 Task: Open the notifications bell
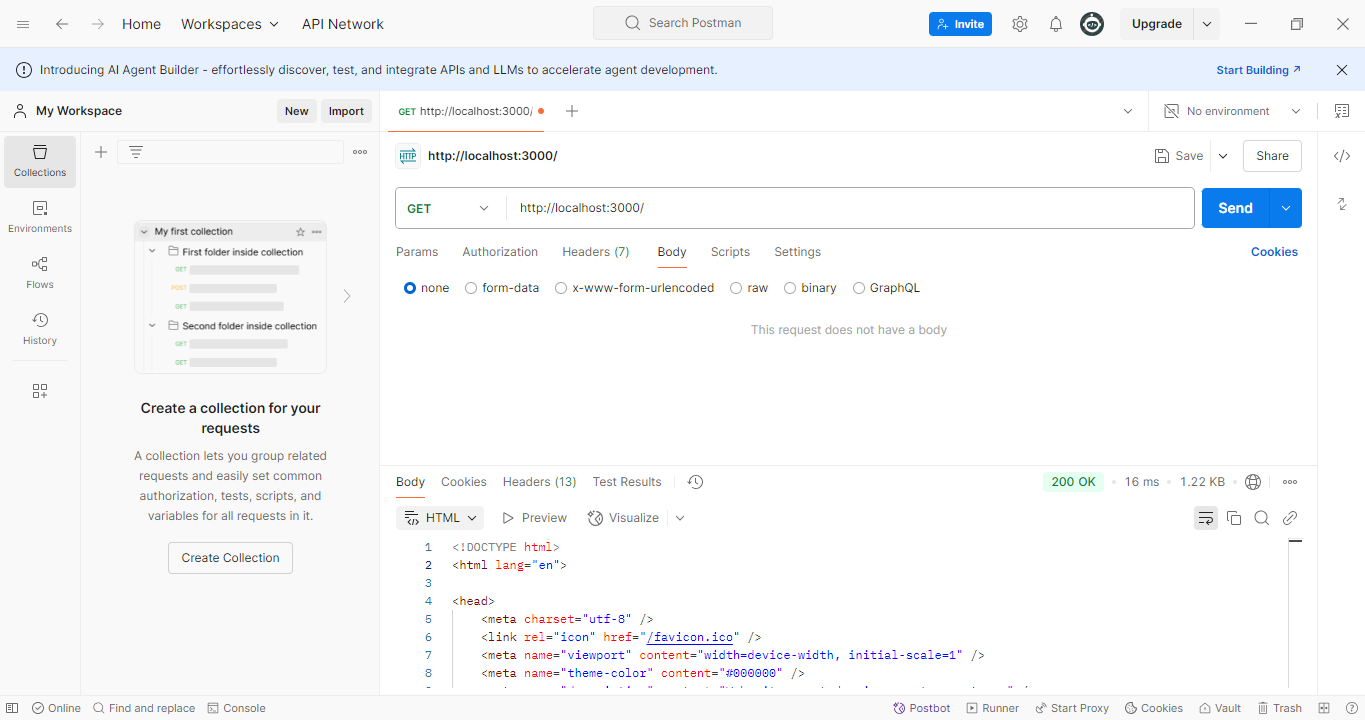tap(1056, 24)
